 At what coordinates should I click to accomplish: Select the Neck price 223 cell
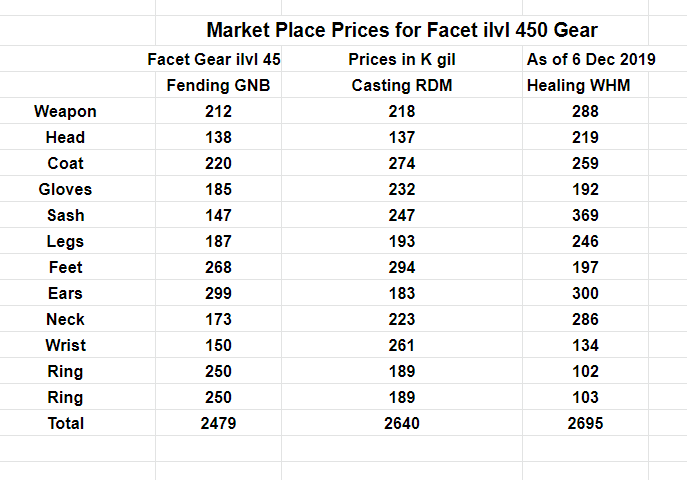point(402,320)
